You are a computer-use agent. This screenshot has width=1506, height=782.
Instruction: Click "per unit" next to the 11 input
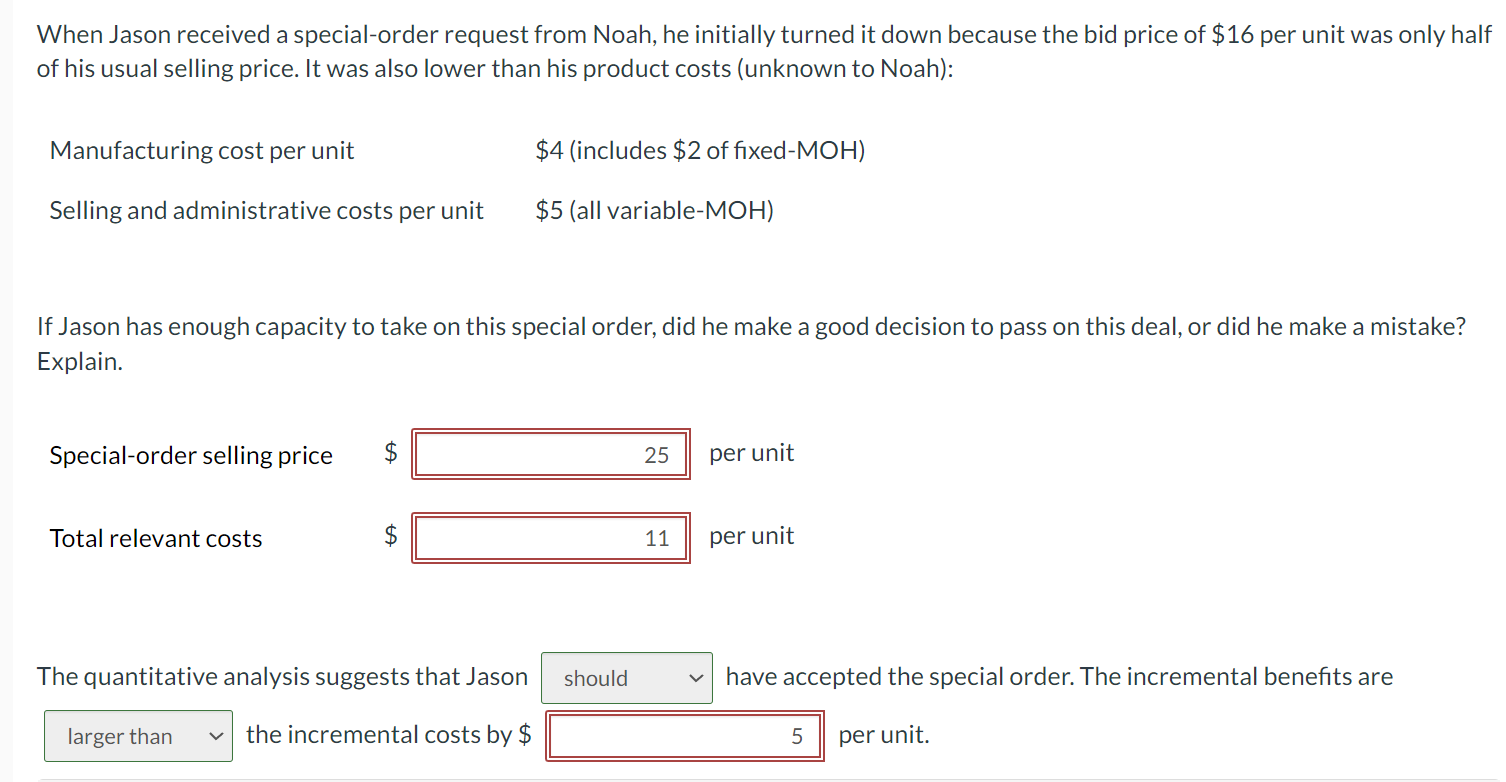tap(751, 536)
